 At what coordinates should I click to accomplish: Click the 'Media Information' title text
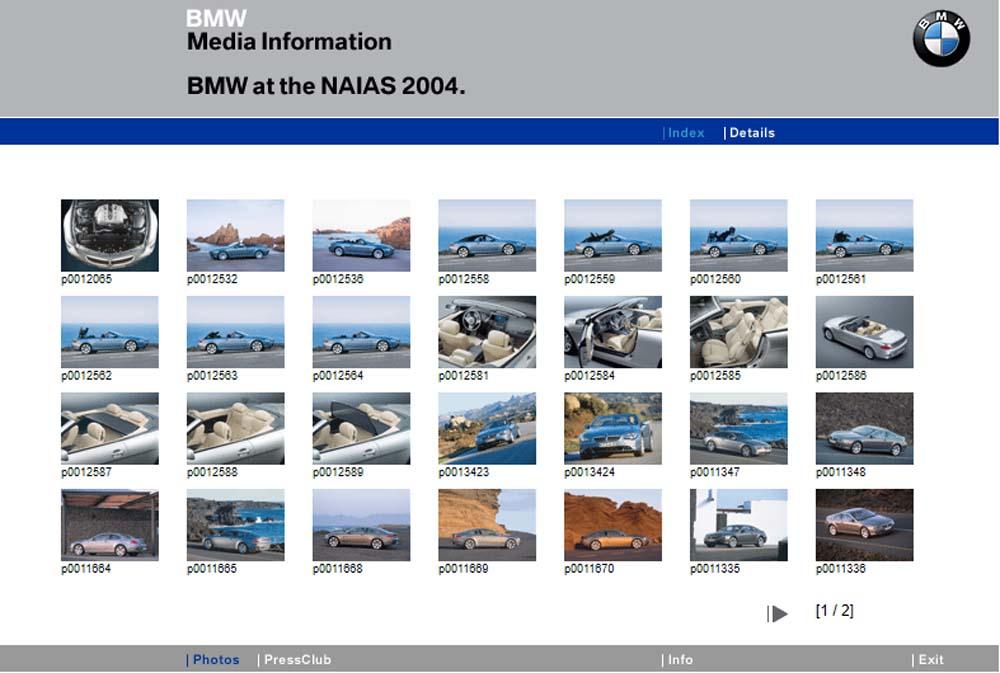pyautogui.click(x=289, y=41)
